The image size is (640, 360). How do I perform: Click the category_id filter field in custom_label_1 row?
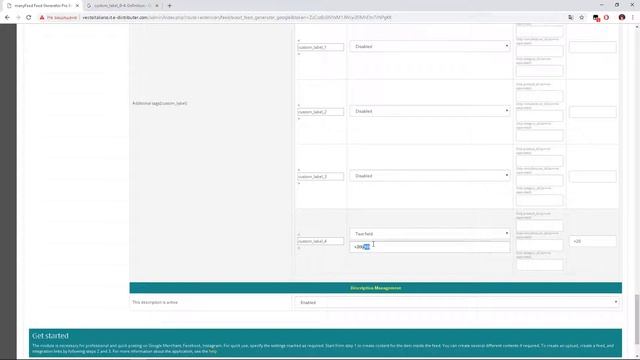[x=540, y=71]
